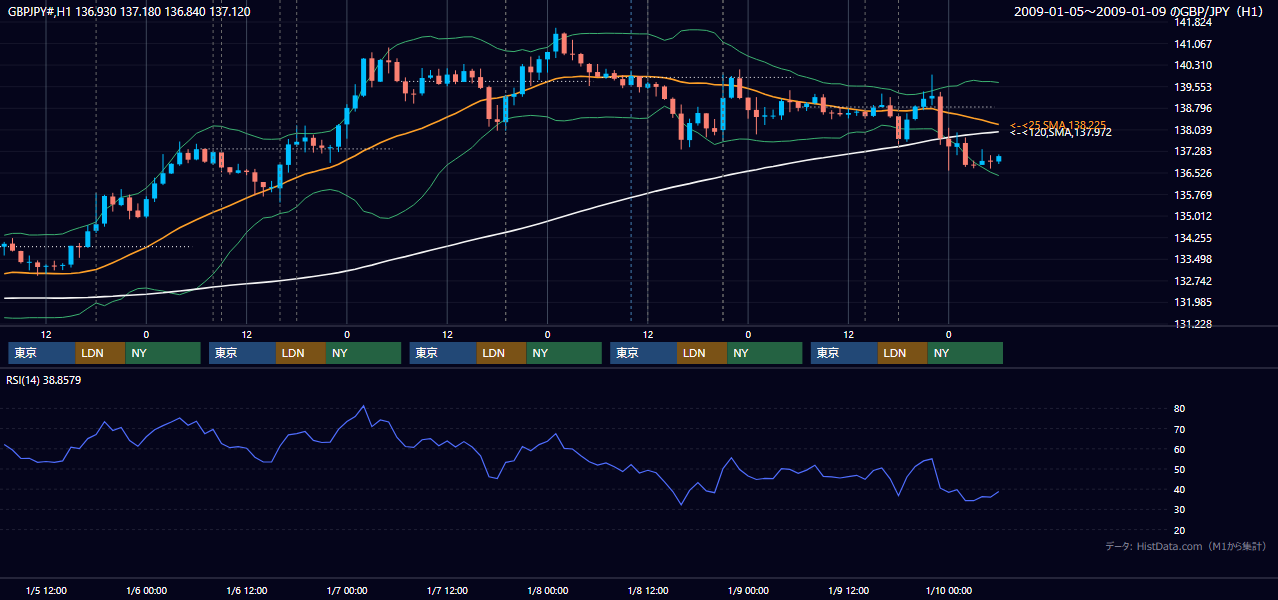The image size is (1278, 600).
Task: Select the LDN session block for January 5
Action: [101, 353]
